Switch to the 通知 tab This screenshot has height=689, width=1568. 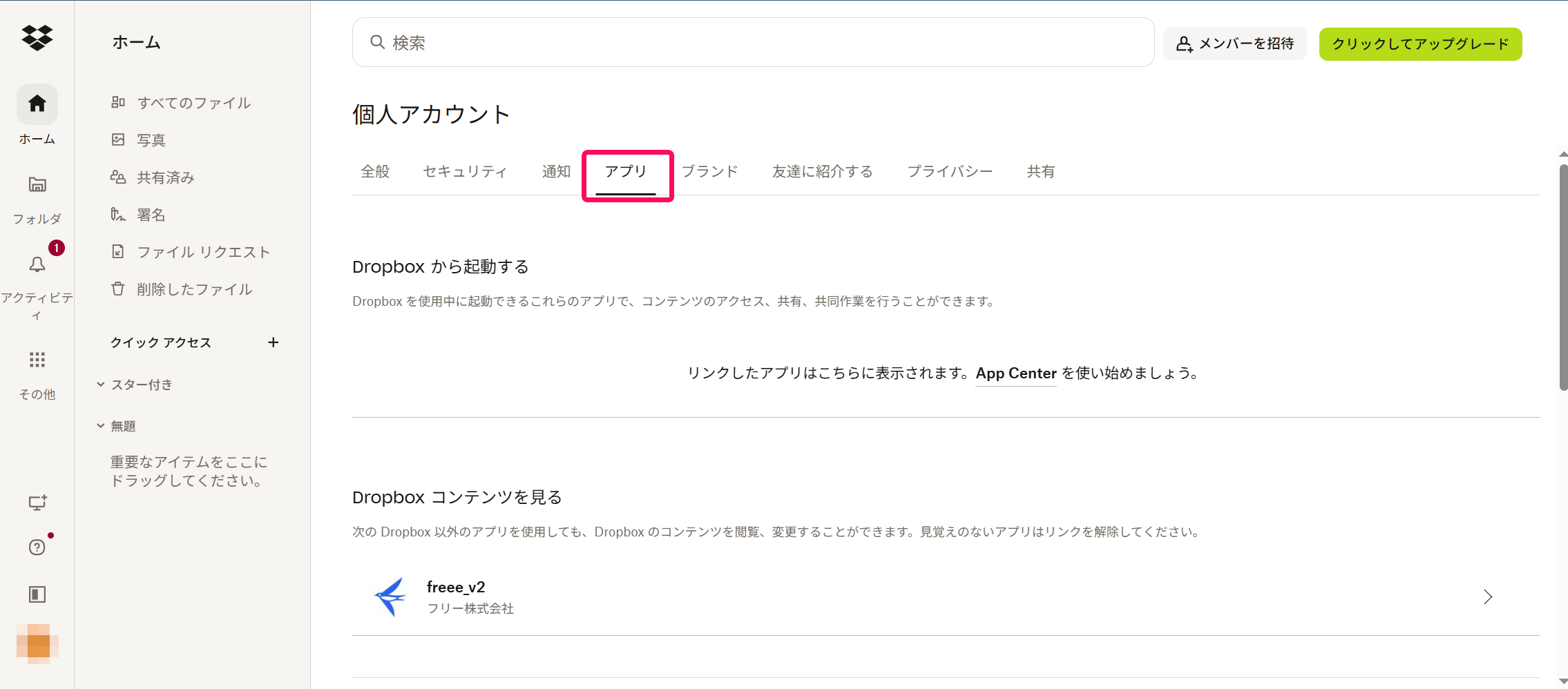pos(556,171)
